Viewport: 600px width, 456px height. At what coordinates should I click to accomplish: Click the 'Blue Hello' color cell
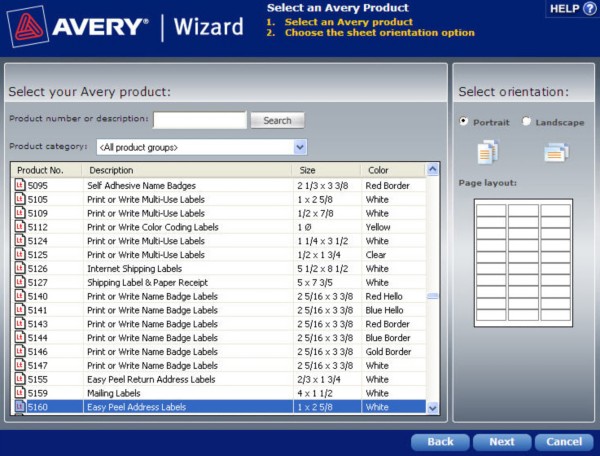click(384, 310)
